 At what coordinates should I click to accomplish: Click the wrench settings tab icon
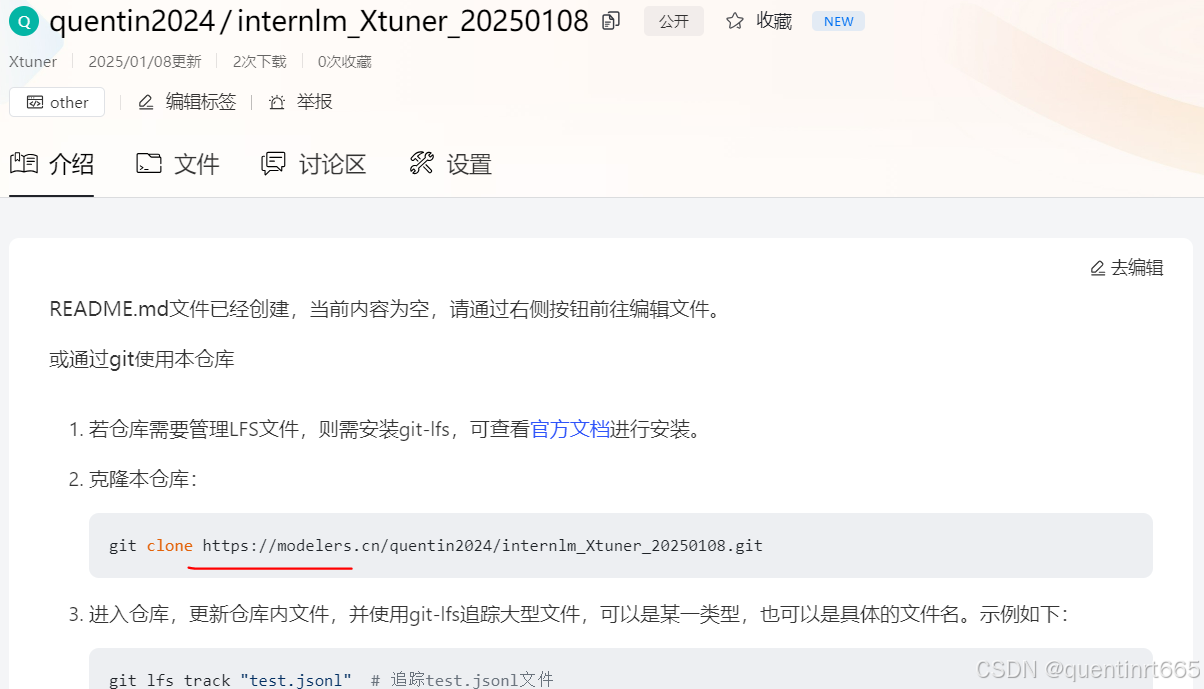point(422,164)
